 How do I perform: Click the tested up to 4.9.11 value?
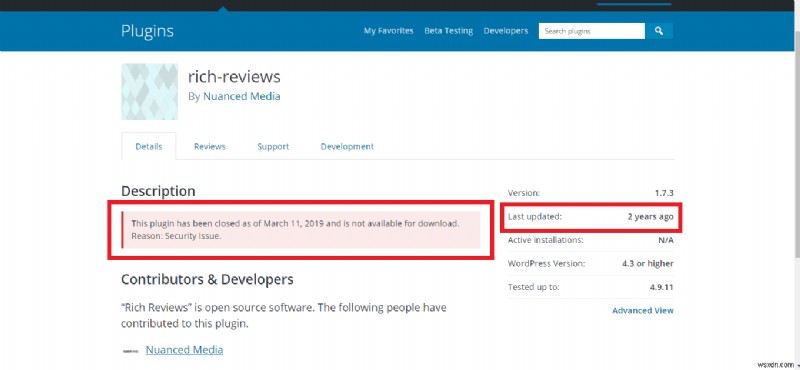tap(661, 287)
